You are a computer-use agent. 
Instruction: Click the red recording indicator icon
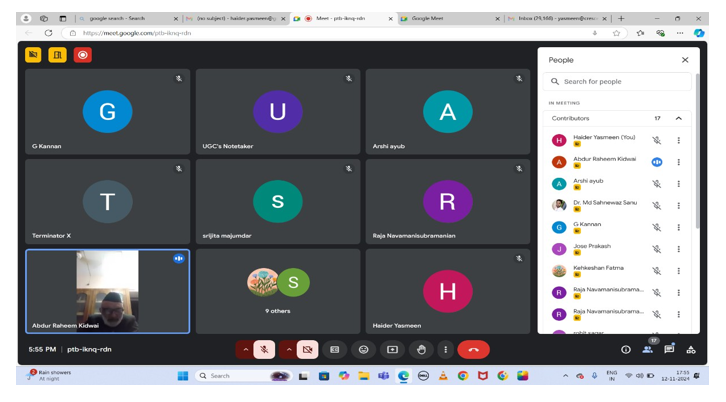click(83, 55)
